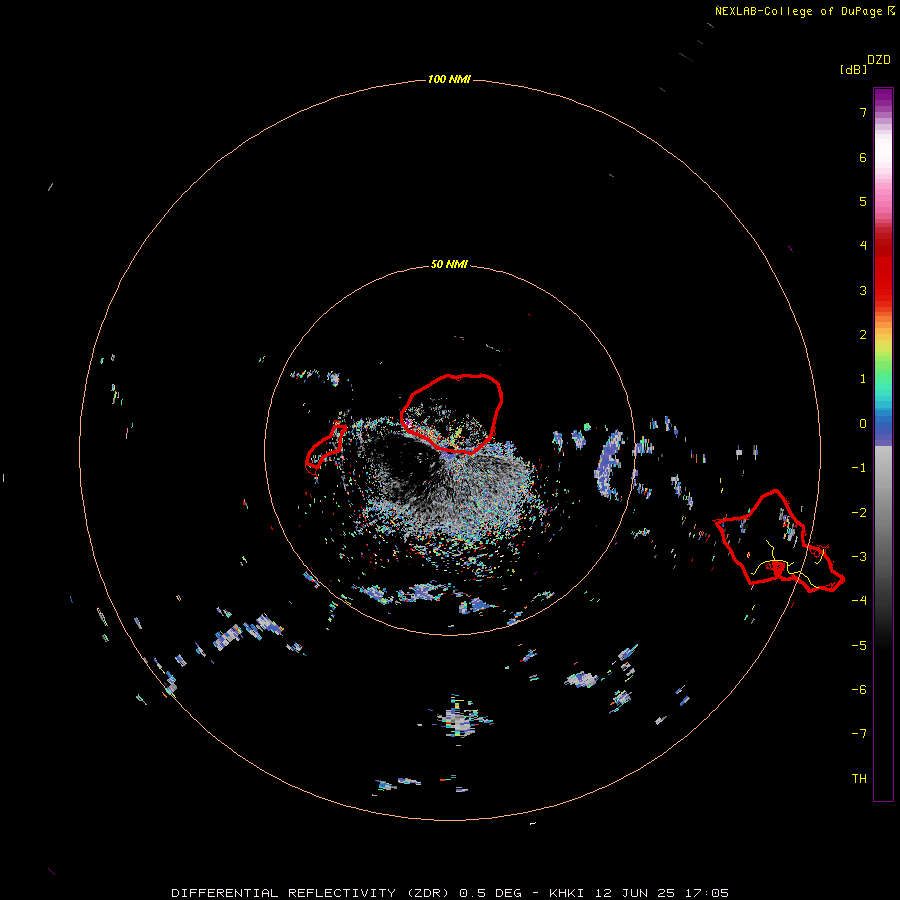Click the 17:05 time stamp
900x900 pixels.
(707, 893)
